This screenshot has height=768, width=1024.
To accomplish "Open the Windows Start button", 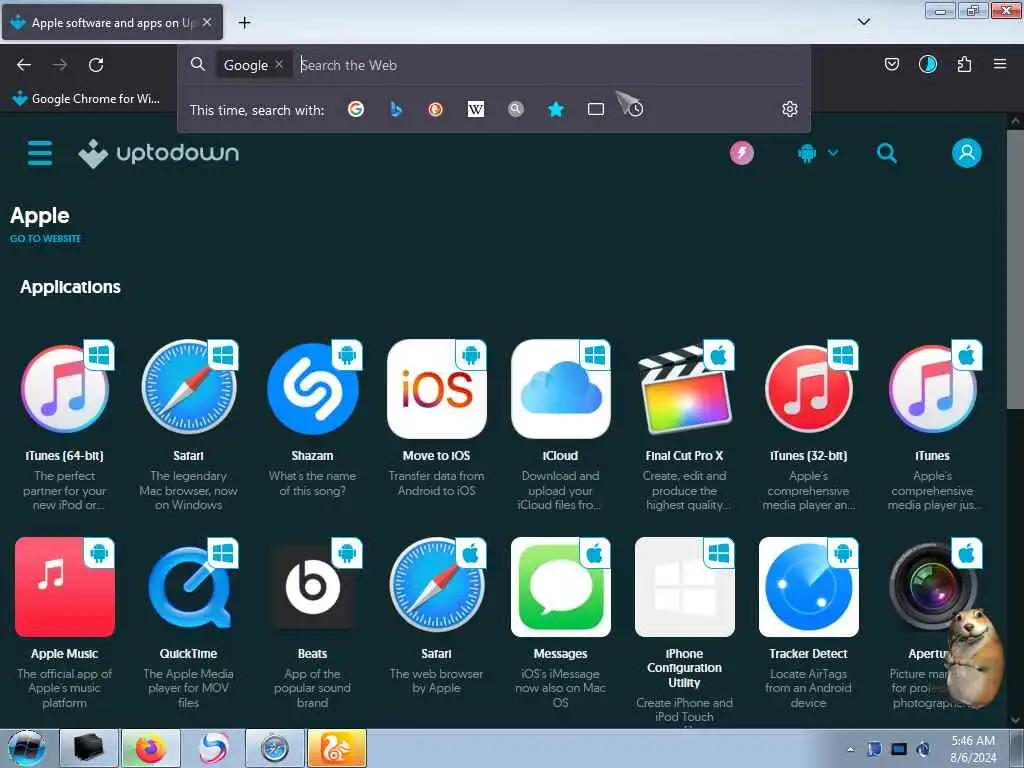I will coord(27,748).
